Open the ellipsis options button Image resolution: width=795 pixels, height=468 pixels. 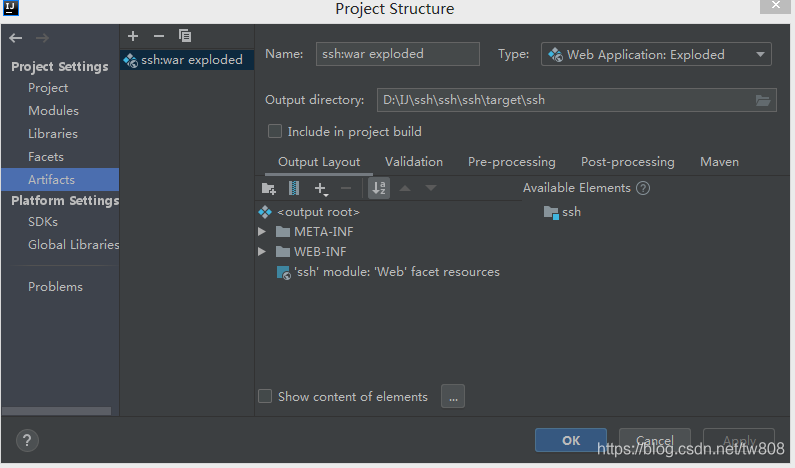click(x=453, y=397)
